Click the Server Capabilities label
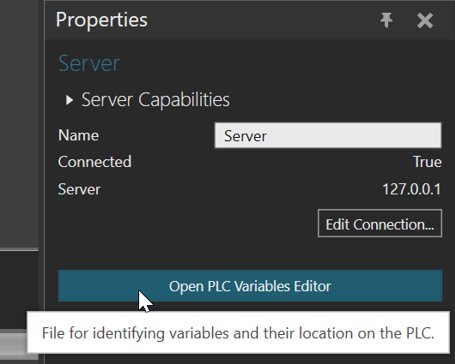This screenshot has width=455, height=364. [155, 100]
